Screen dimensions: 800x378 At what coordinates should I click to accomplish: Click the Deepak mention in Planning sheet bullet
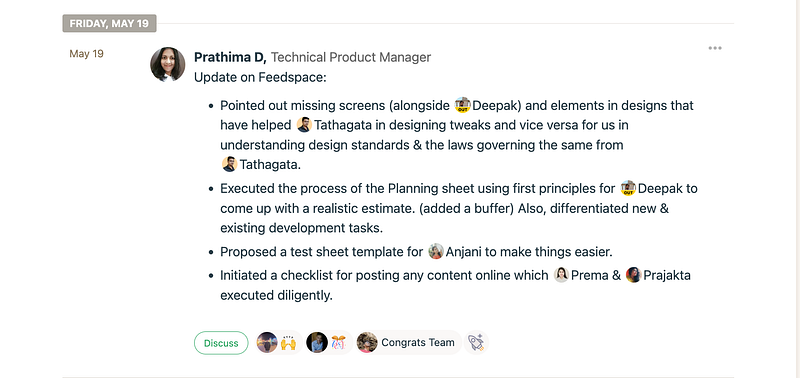point(653,189)
